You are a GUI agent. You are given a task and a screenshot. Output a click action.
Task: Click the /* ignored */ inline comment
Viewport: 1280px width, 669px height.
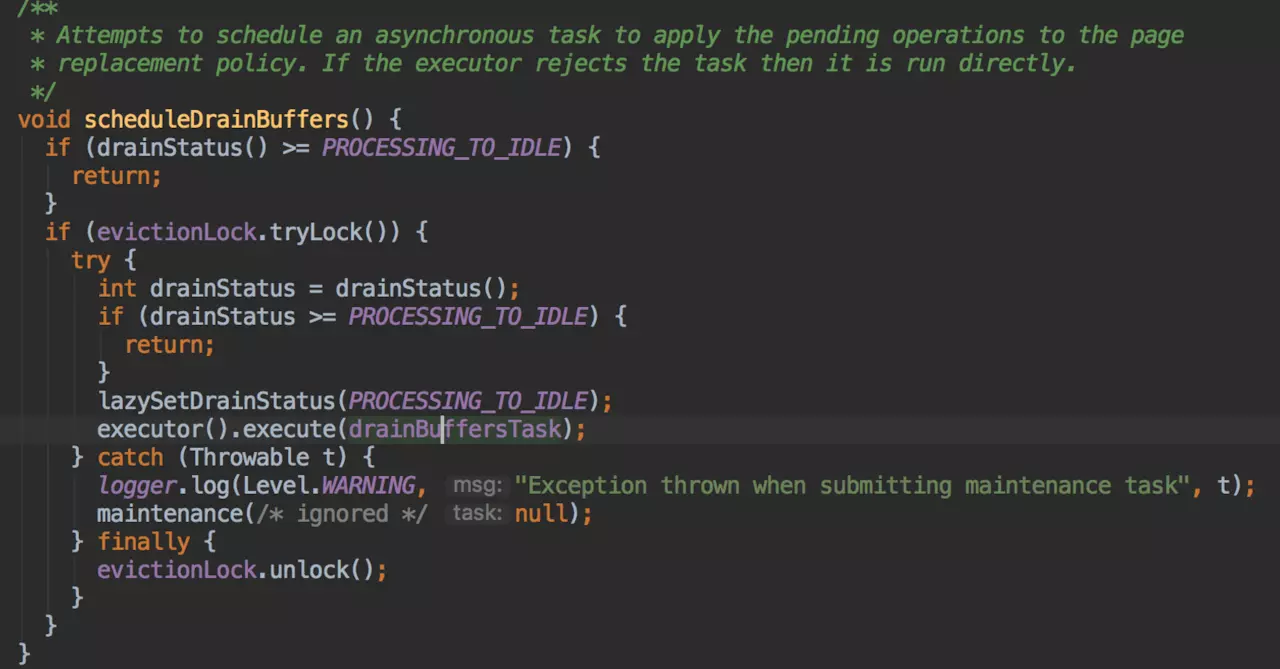tap(342, 514)
